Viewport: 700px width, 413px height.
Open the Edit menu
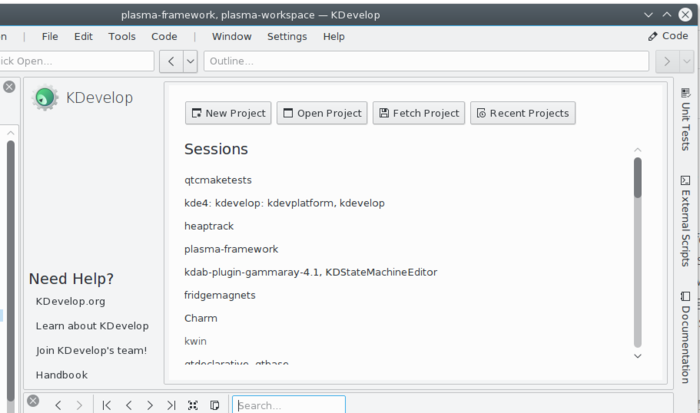click(83, 37)
